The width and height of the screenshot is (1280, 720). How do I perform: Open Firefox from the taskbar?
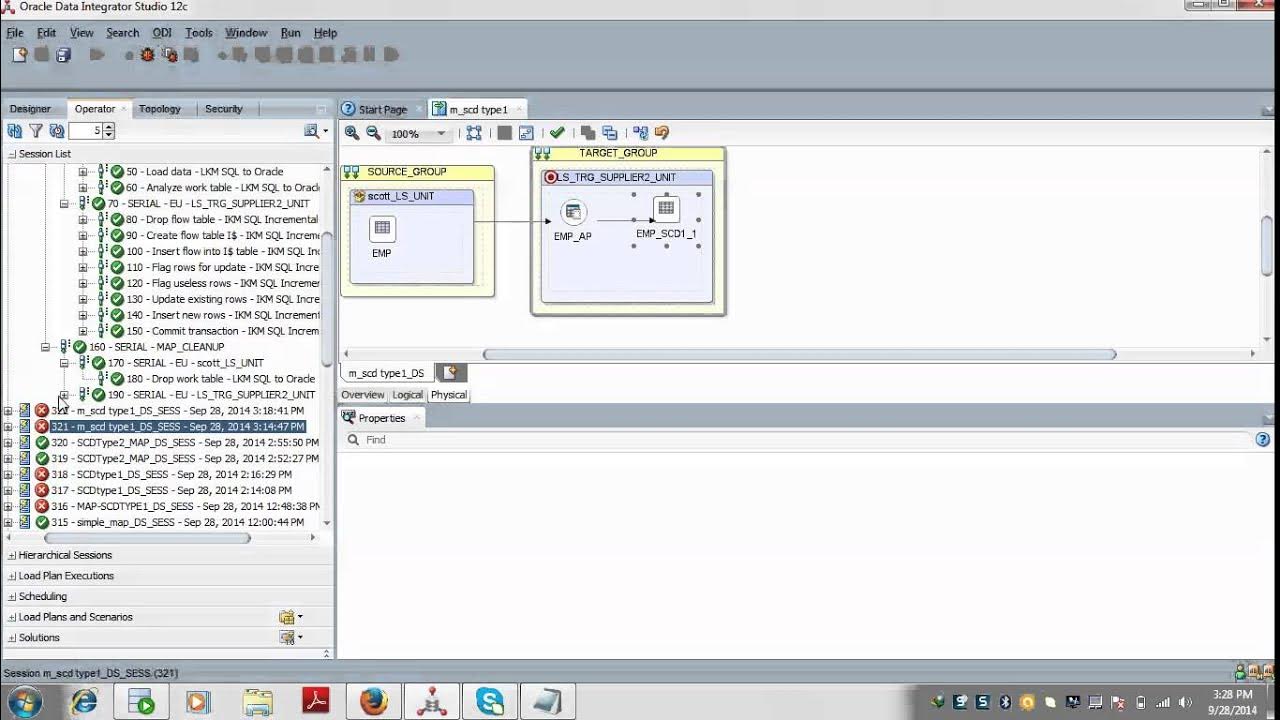374,702
